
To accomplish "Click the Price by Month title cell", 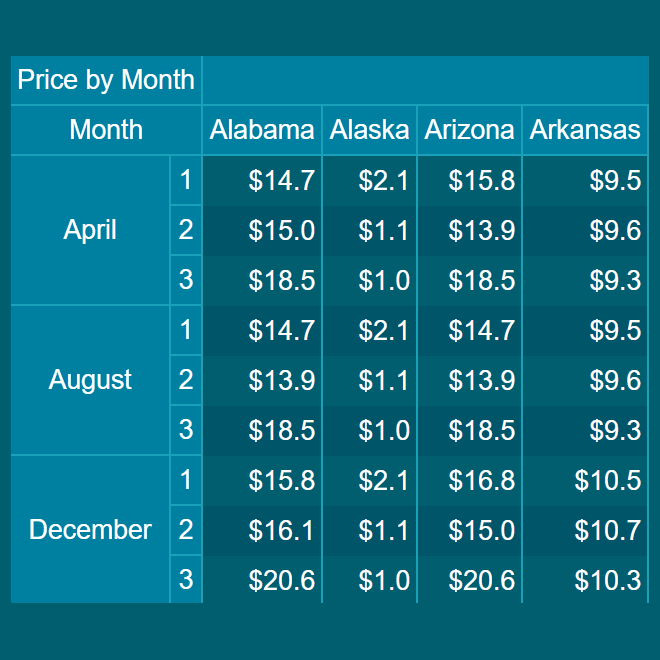I will click(106, 80).
